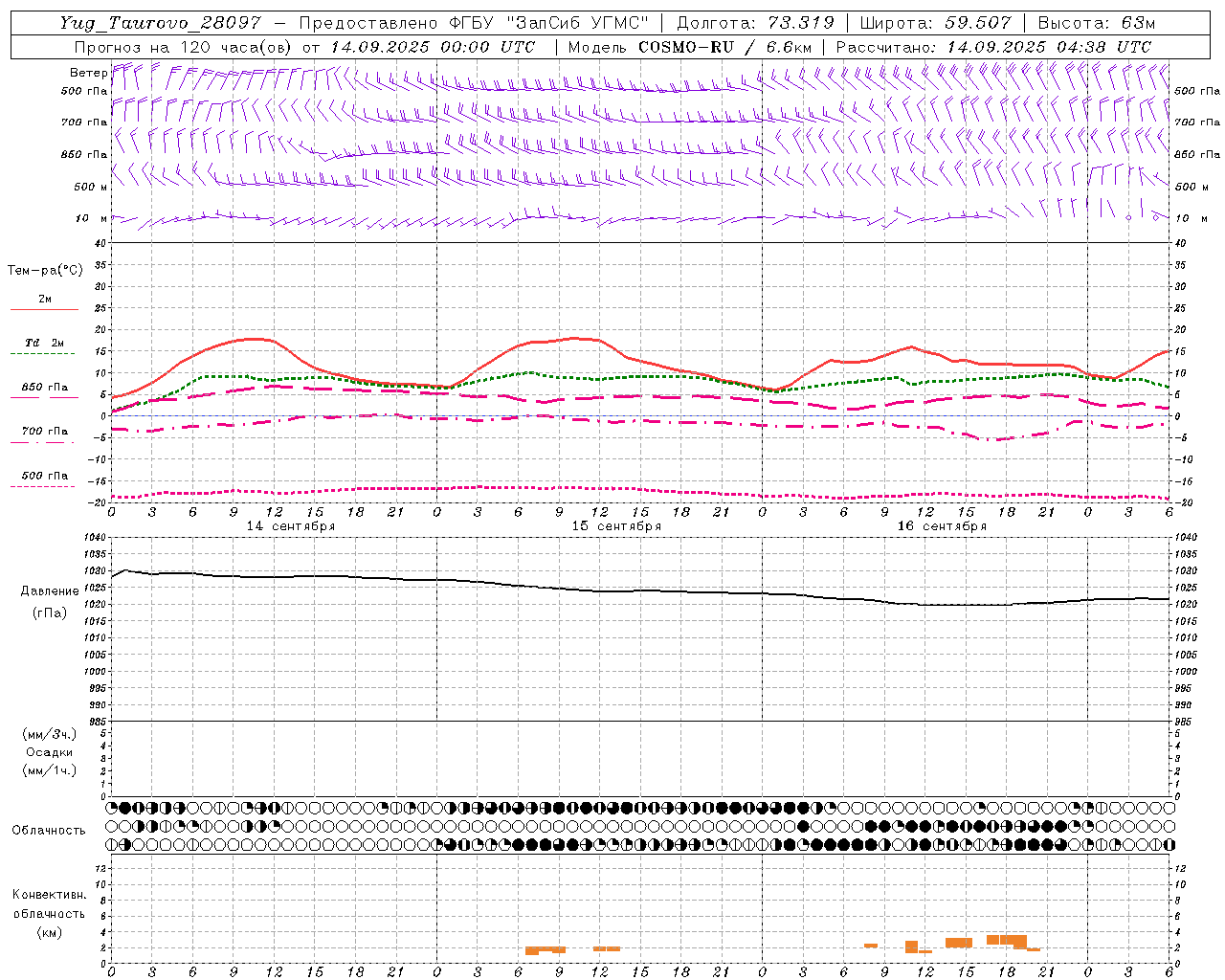The image size is (1225, 980).
Task: Click the (гПа) unit under Давление
Action: pos(50,613)
